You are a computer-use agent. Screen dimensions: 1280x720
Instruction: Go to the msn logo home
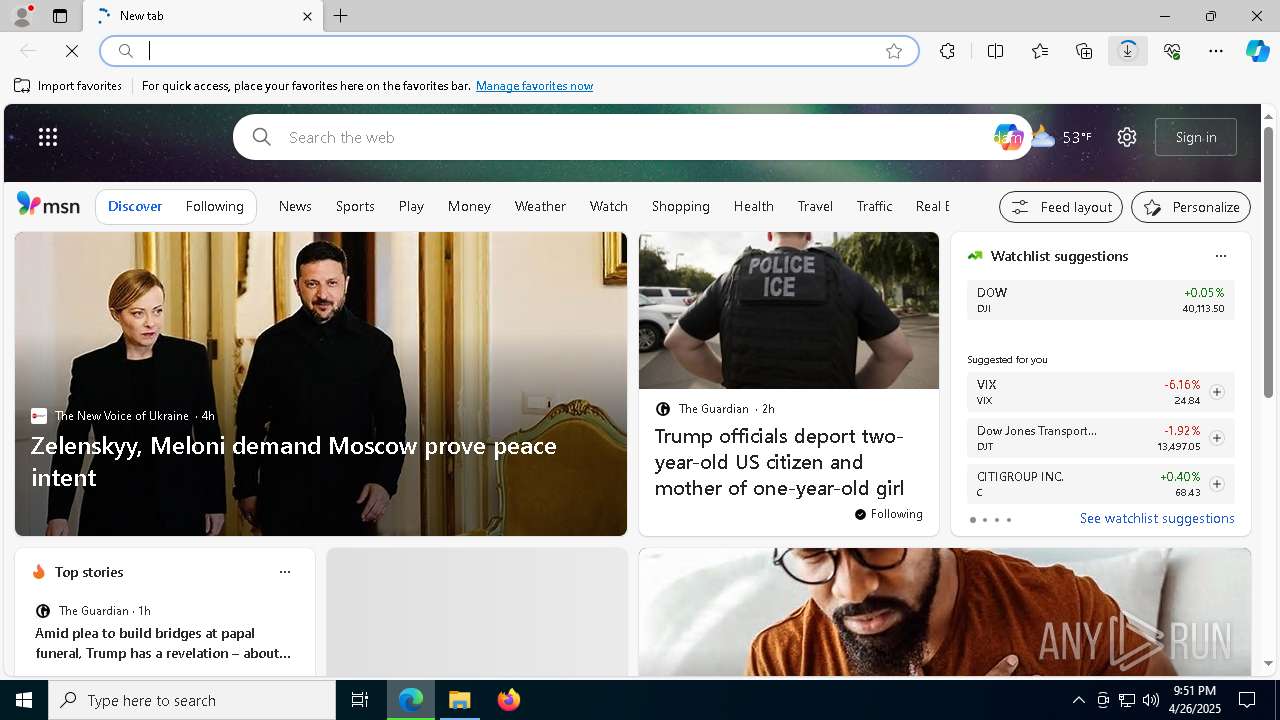click(x=48, y=205)
